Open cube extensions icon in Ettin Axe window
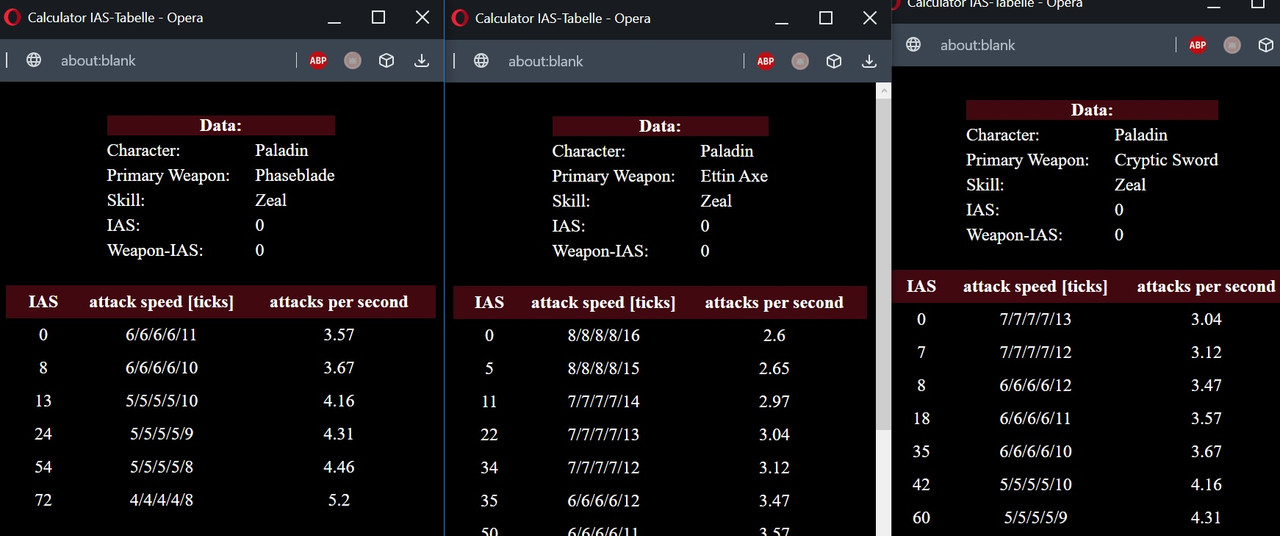1280x536 pixels. (x=834, y=61)
